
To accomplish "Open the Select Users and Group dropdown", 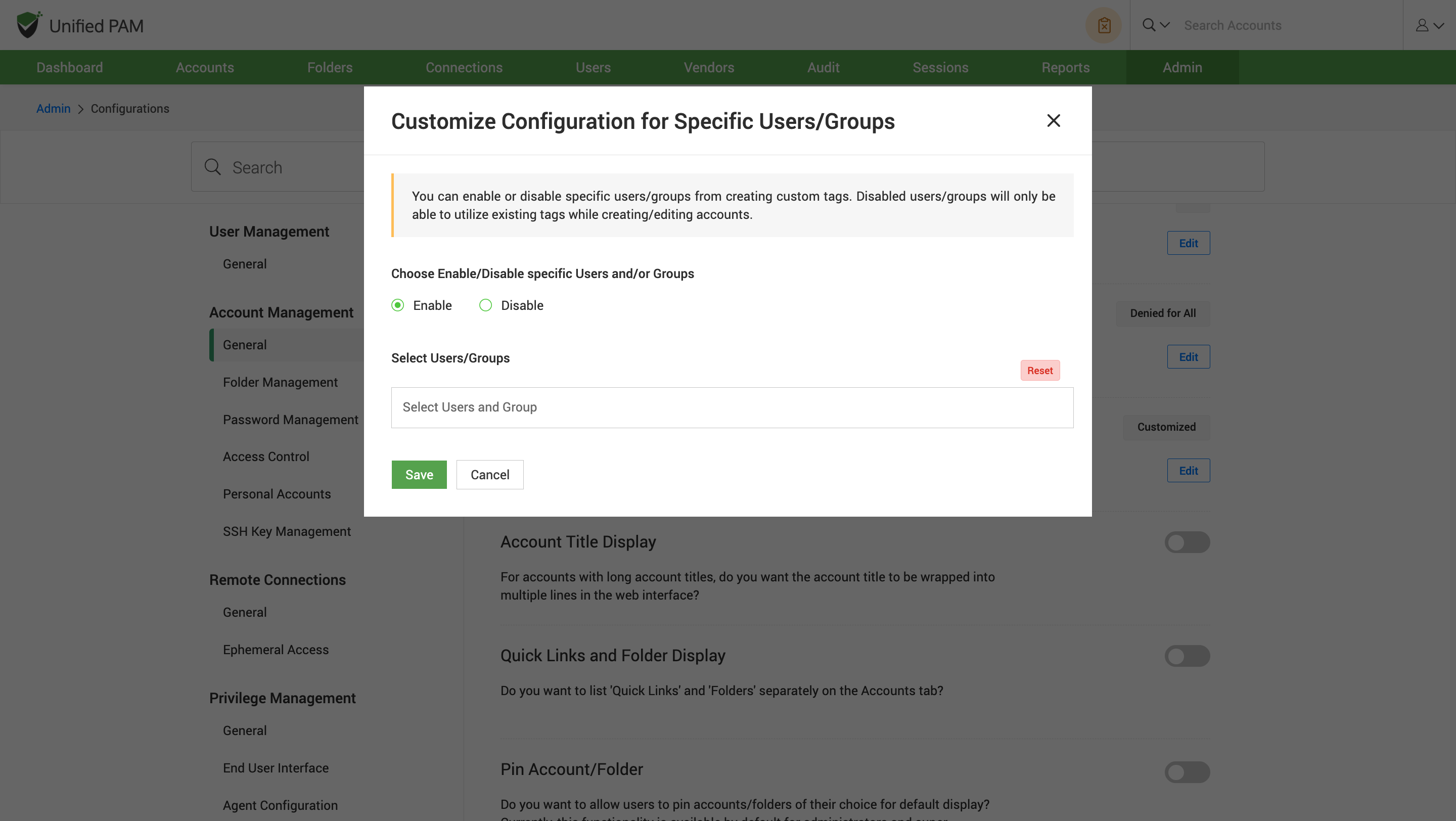I will [732, 407].
